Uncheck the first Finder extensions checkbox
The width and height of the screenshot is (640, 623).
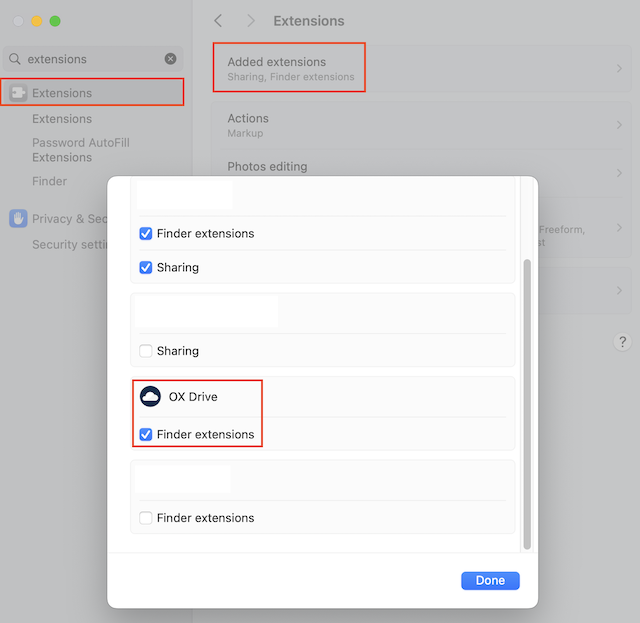[x=146, y=234]
